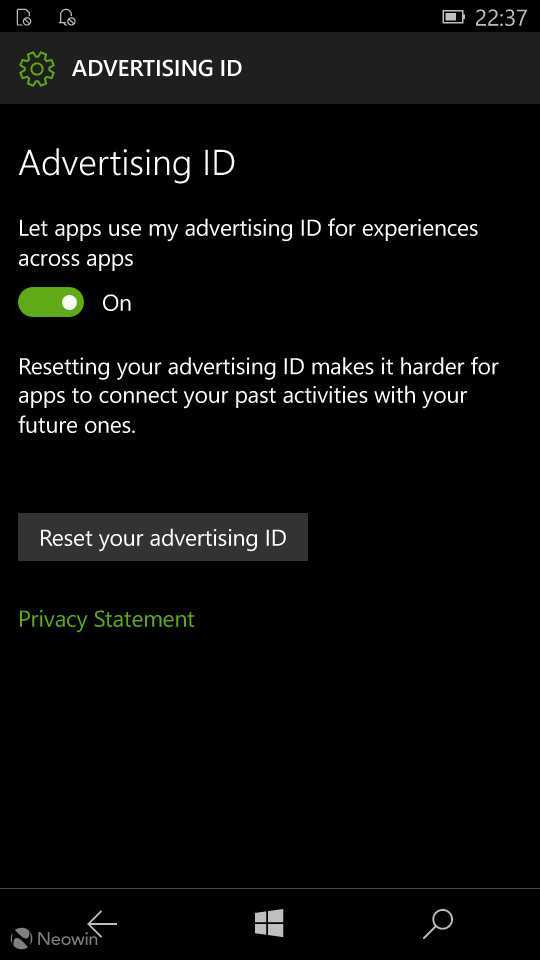Viewport: 540px width, 960px height.
Task: Tap the "Let apps use my advertising ID" text
Action: tap(248, 243)
